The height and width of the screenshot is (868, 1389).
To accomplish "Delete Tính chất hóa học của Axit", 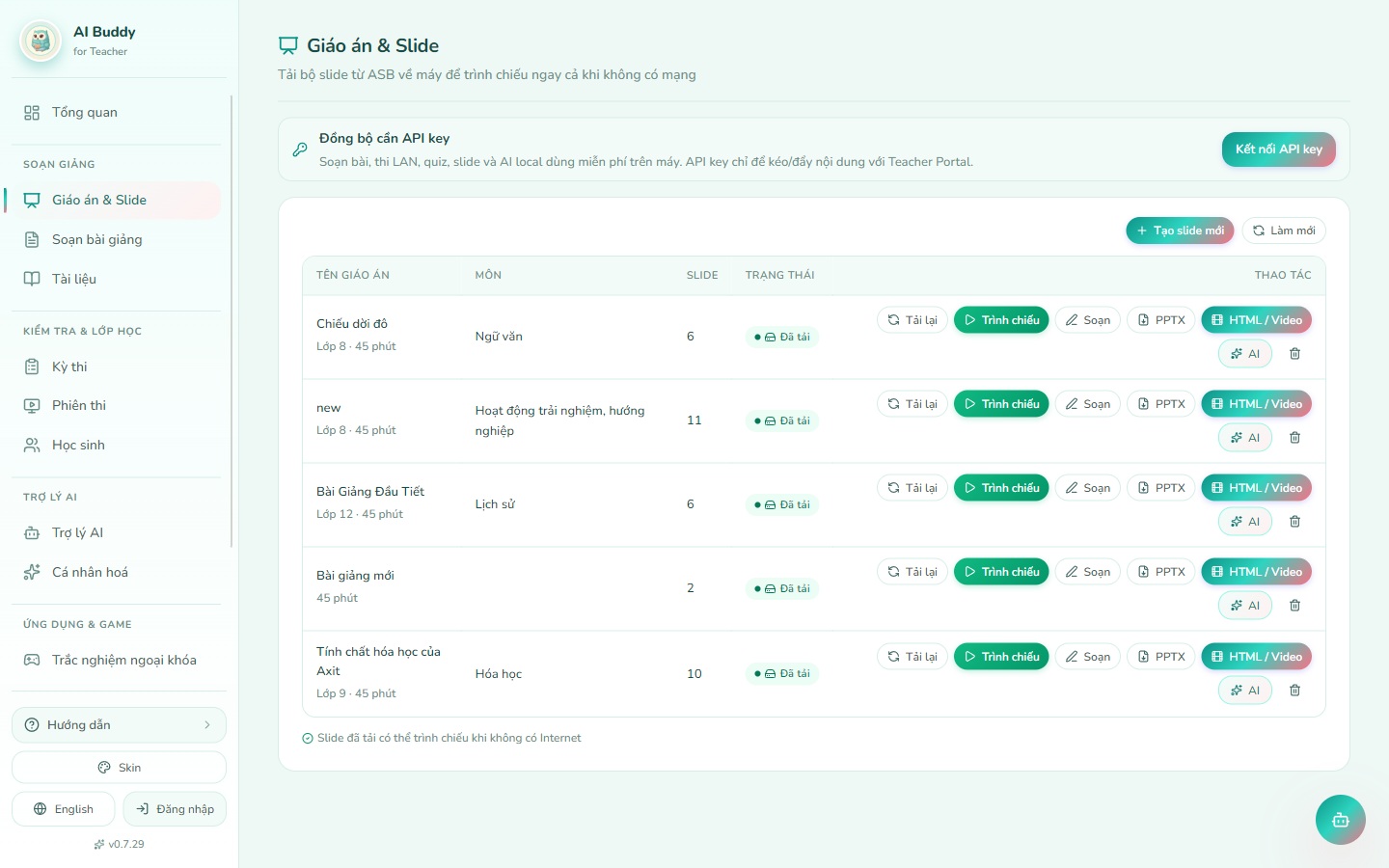I will pyautogui.click(x=1294, y=691).
